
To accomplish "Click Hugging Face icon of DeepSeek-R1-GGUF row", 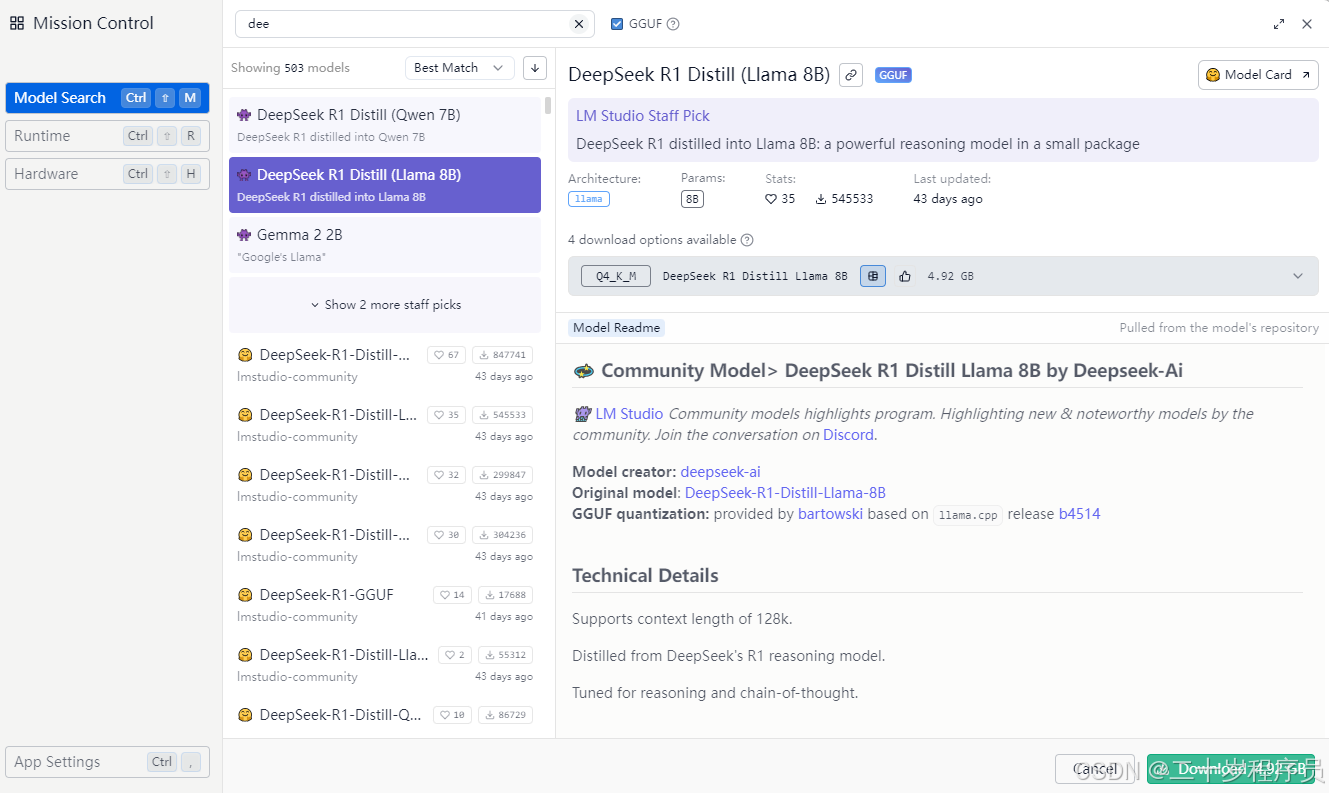I will 245,595.
